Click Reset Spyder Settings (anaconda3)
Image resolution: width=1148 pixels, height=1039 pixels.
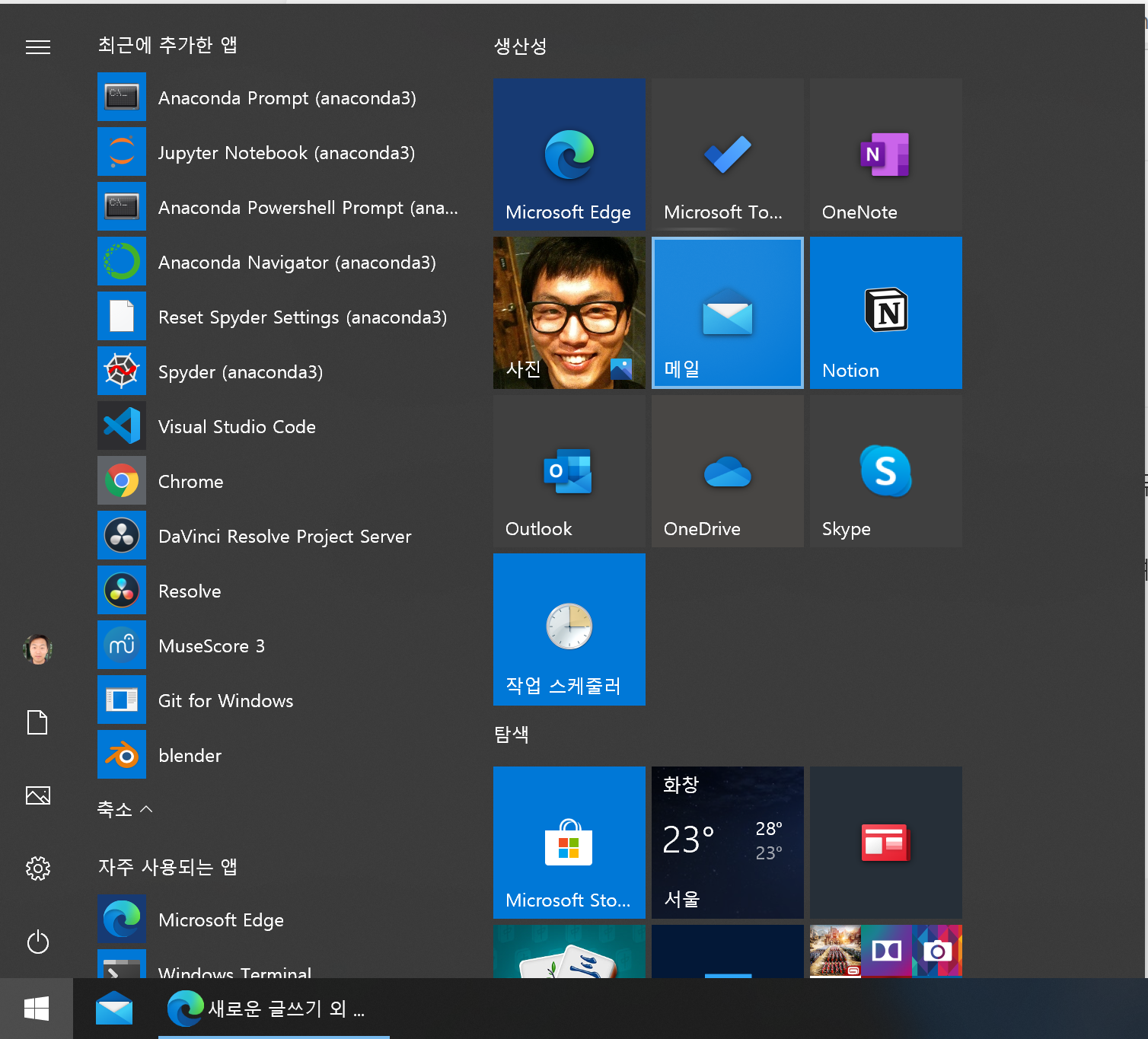click(x=280, y=317)
